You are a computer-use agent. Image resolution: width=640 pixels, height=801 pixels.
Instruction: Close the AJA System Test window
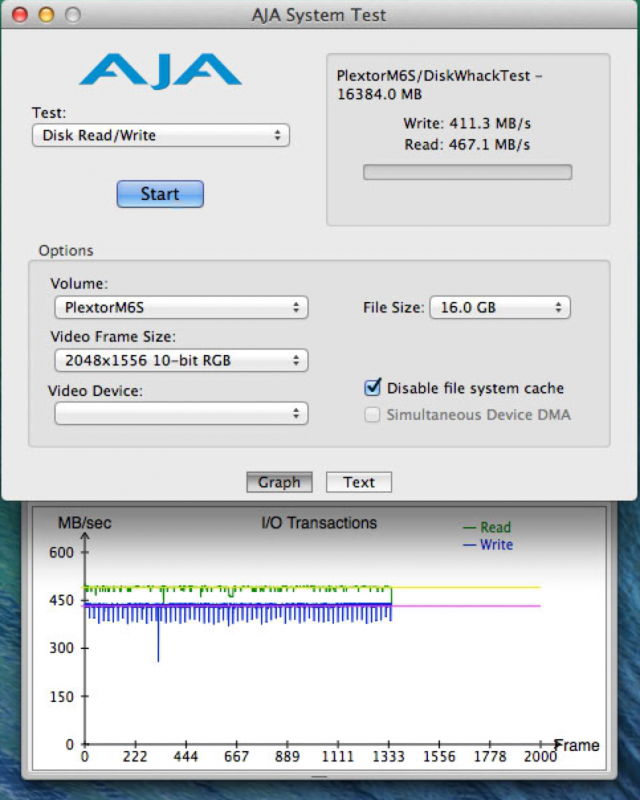click(19, 15)
